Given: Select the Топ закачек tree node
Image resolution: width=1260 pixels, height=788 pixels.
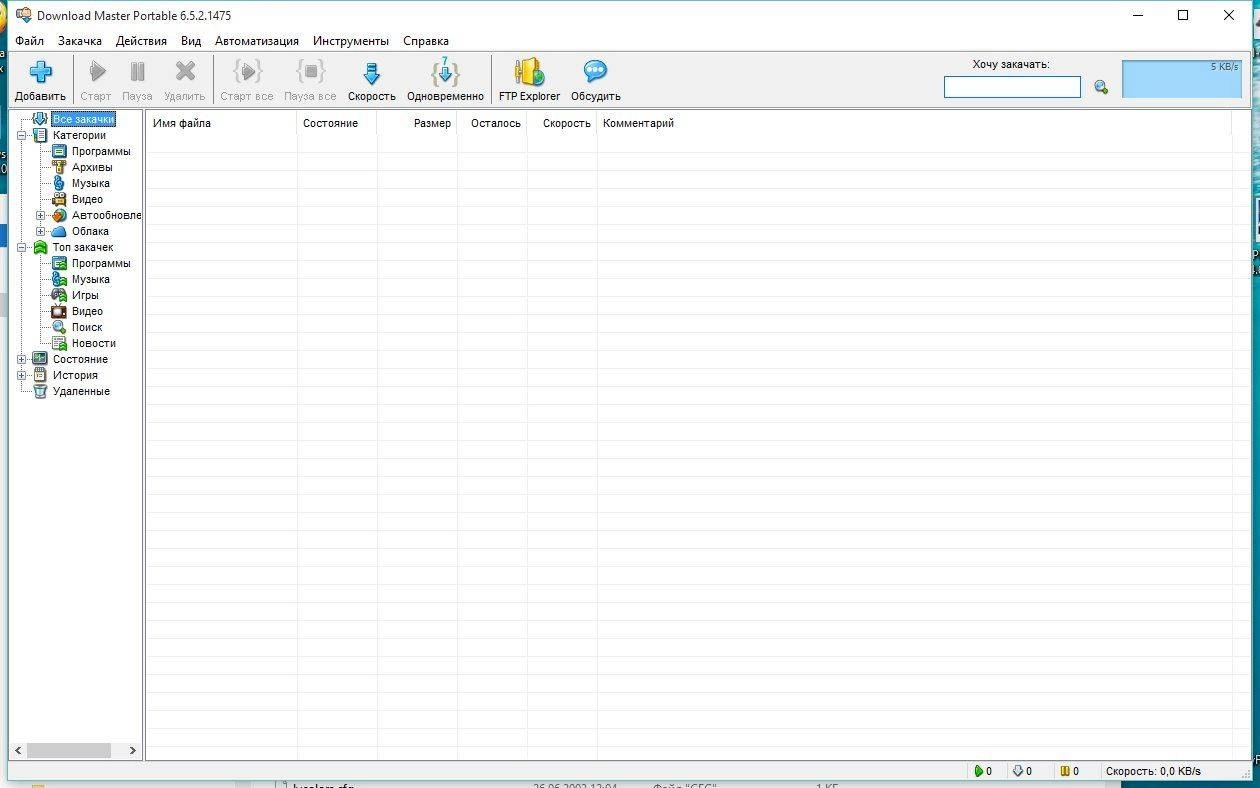Looking at the screenshot, I should point(83,247).
